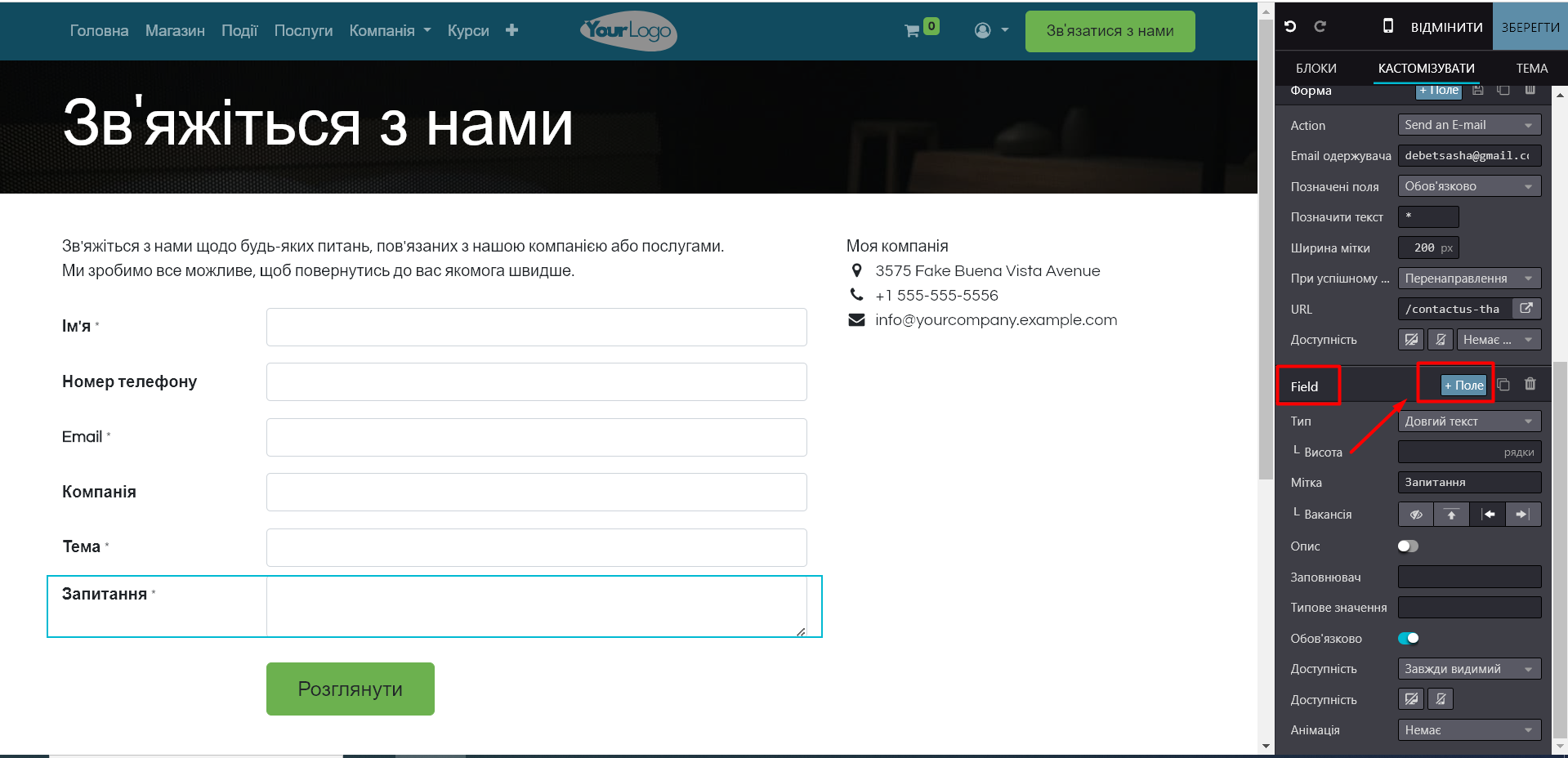This screenshot has width=1568, height=758.
Task: Switch to mobile preview icon
Action: [x=1387, y=26]
